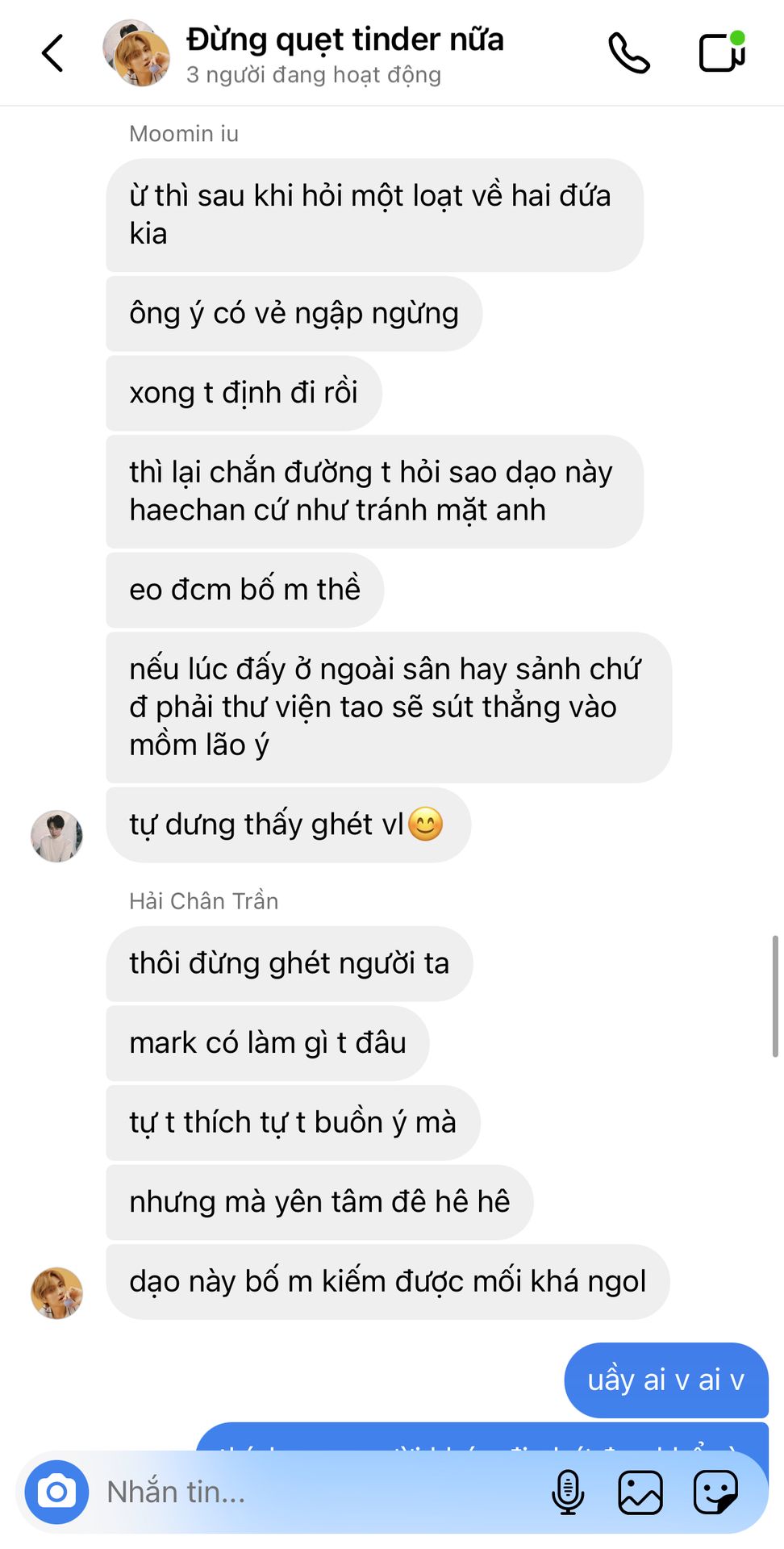Start a video call with the group
The width and height of the screenshot is (784, 1549).
pyautogui.click(x=722, y=52)
